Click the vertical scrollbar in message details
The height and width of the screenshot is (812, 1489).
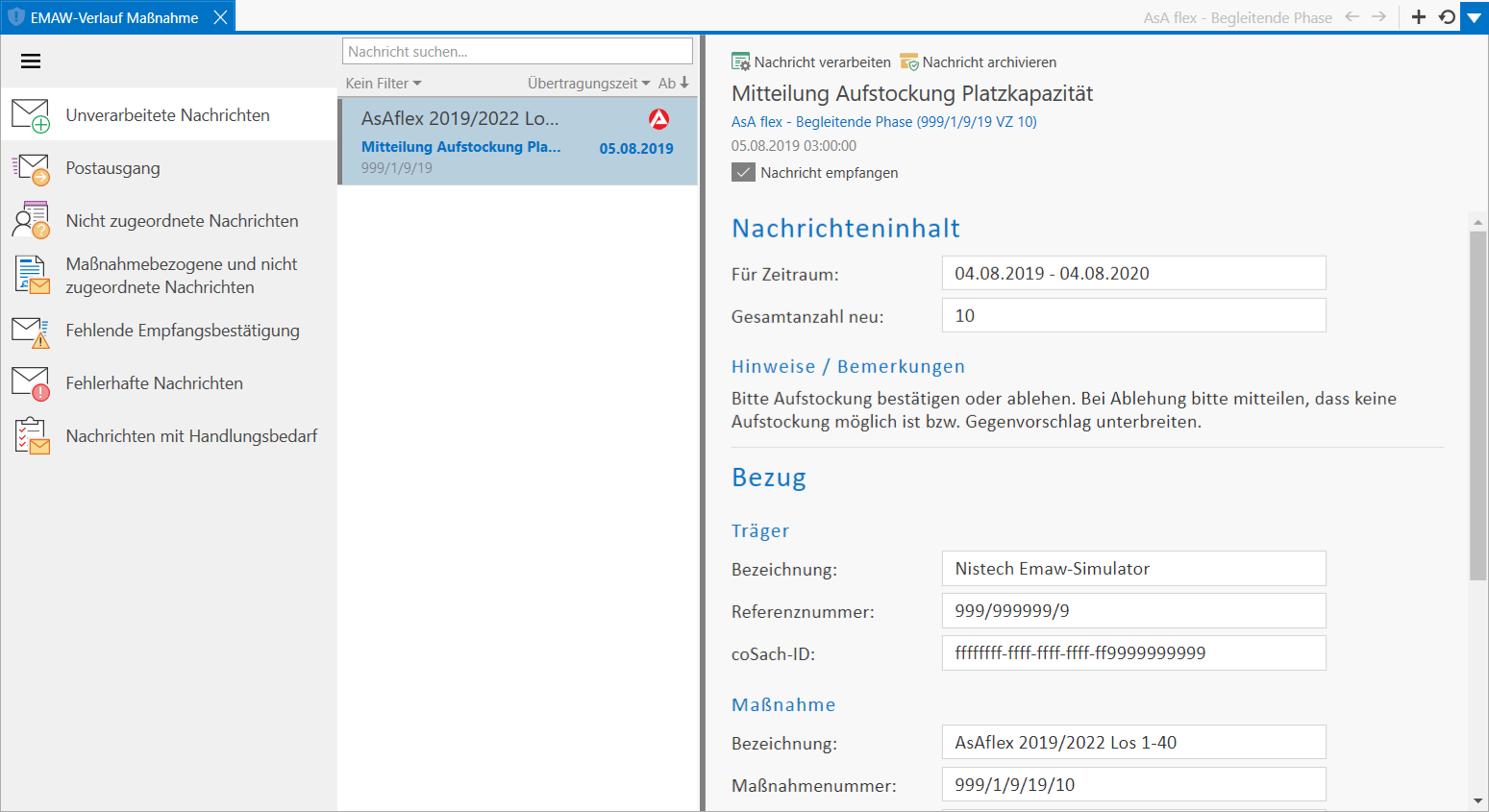(x=1477, y=404)
